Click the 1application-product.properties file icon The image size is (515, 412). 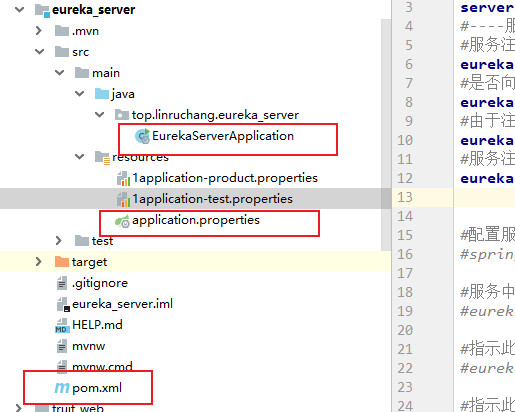pyautogui.click(x=123, y=178)
